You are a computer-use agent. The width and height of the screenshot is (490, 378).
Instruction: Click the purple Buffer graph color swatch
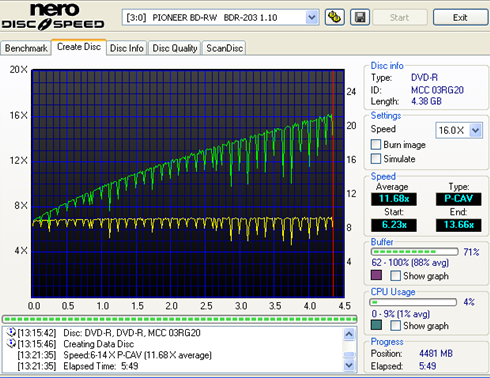tap(376, 275)
